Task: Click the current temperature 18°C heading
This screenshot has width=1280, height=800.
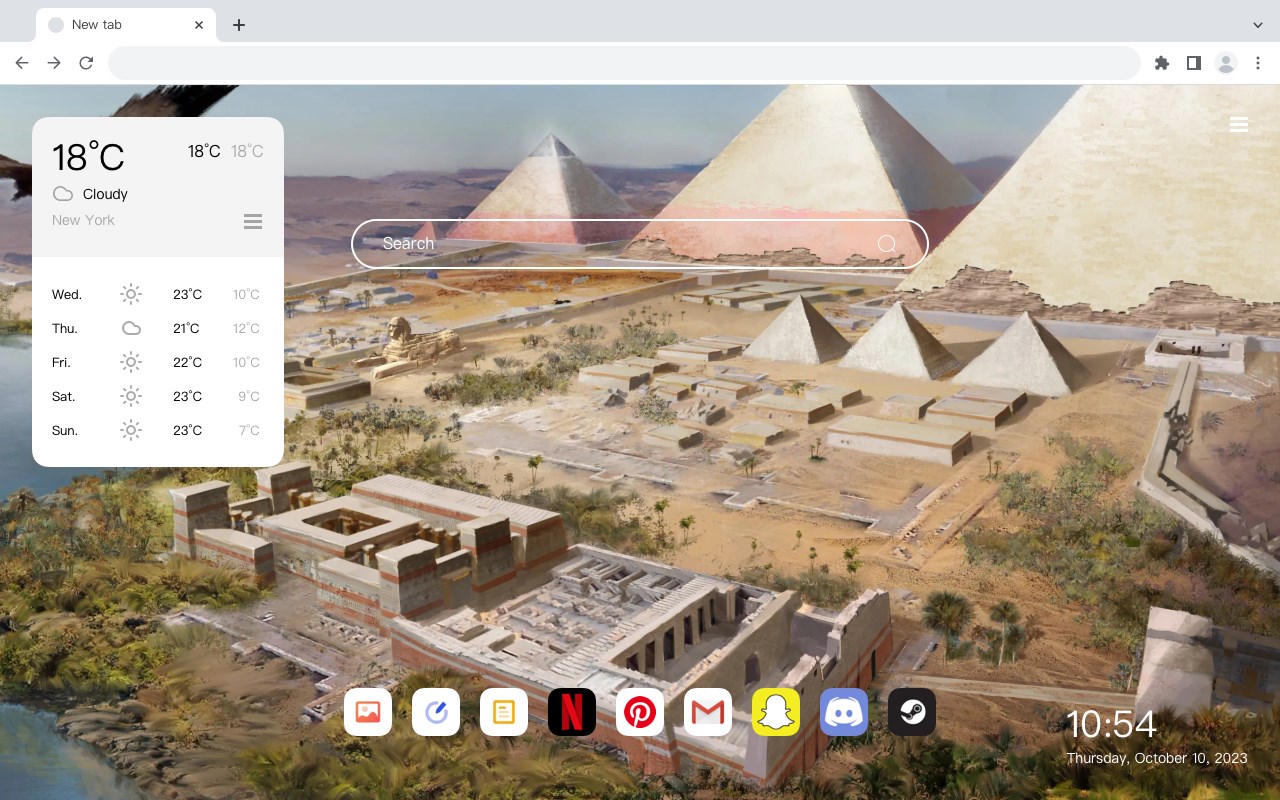Action: tap(88, 157)
